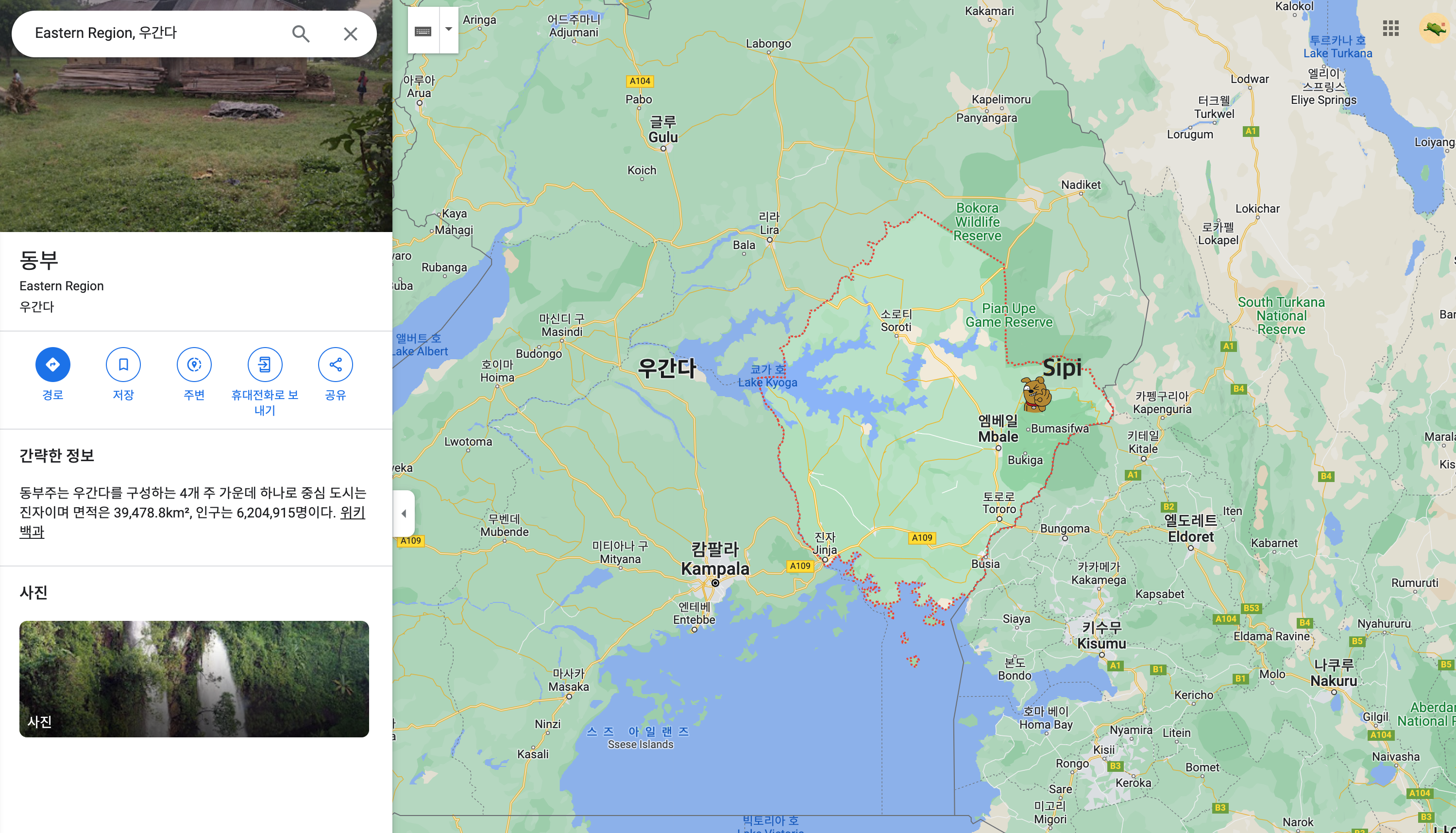
Task: Expand the input tools dropdown arrow
Action: click(449, 30)
